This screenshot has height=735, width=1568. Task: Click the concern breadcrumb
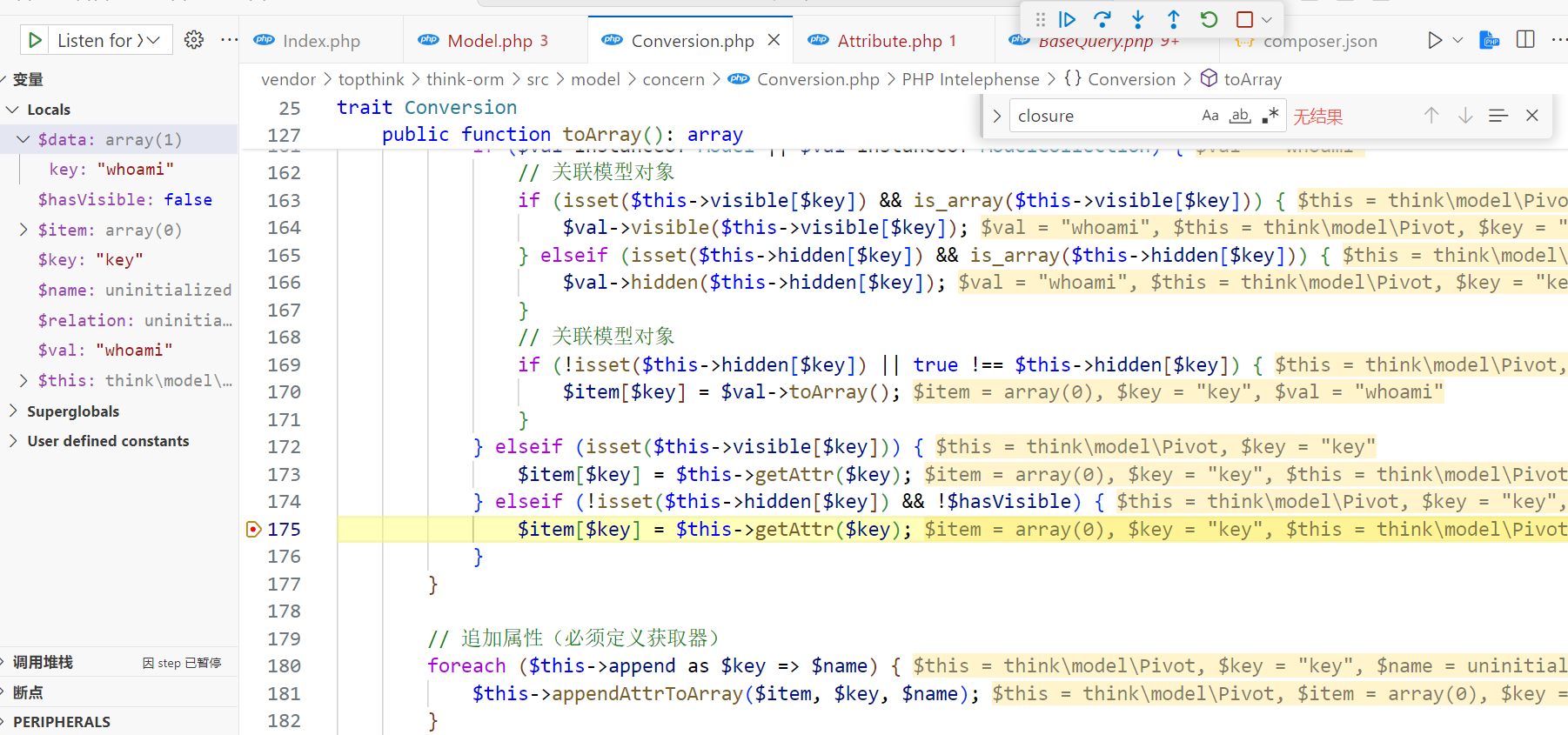[673, 79]
